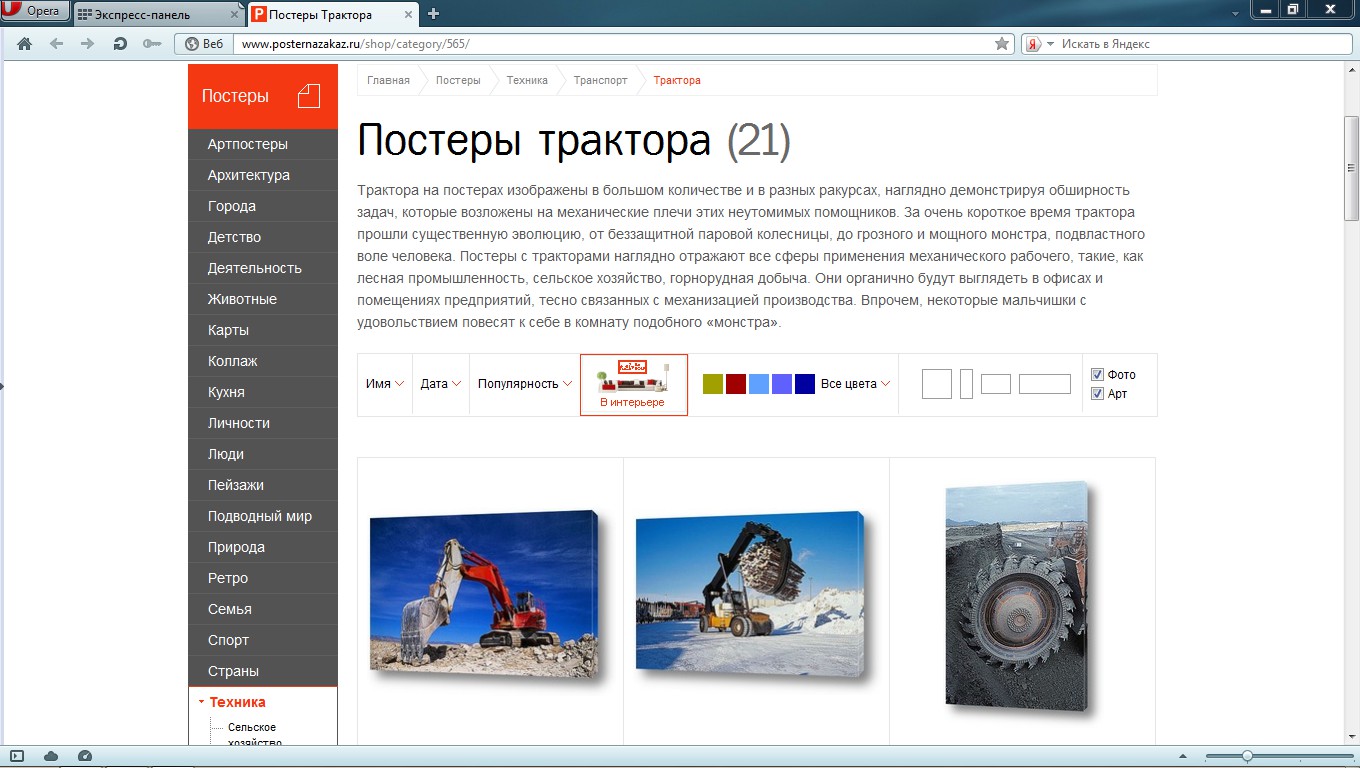
Task: Open a new tab with the plus button
Action: click(x=433, y=14)
